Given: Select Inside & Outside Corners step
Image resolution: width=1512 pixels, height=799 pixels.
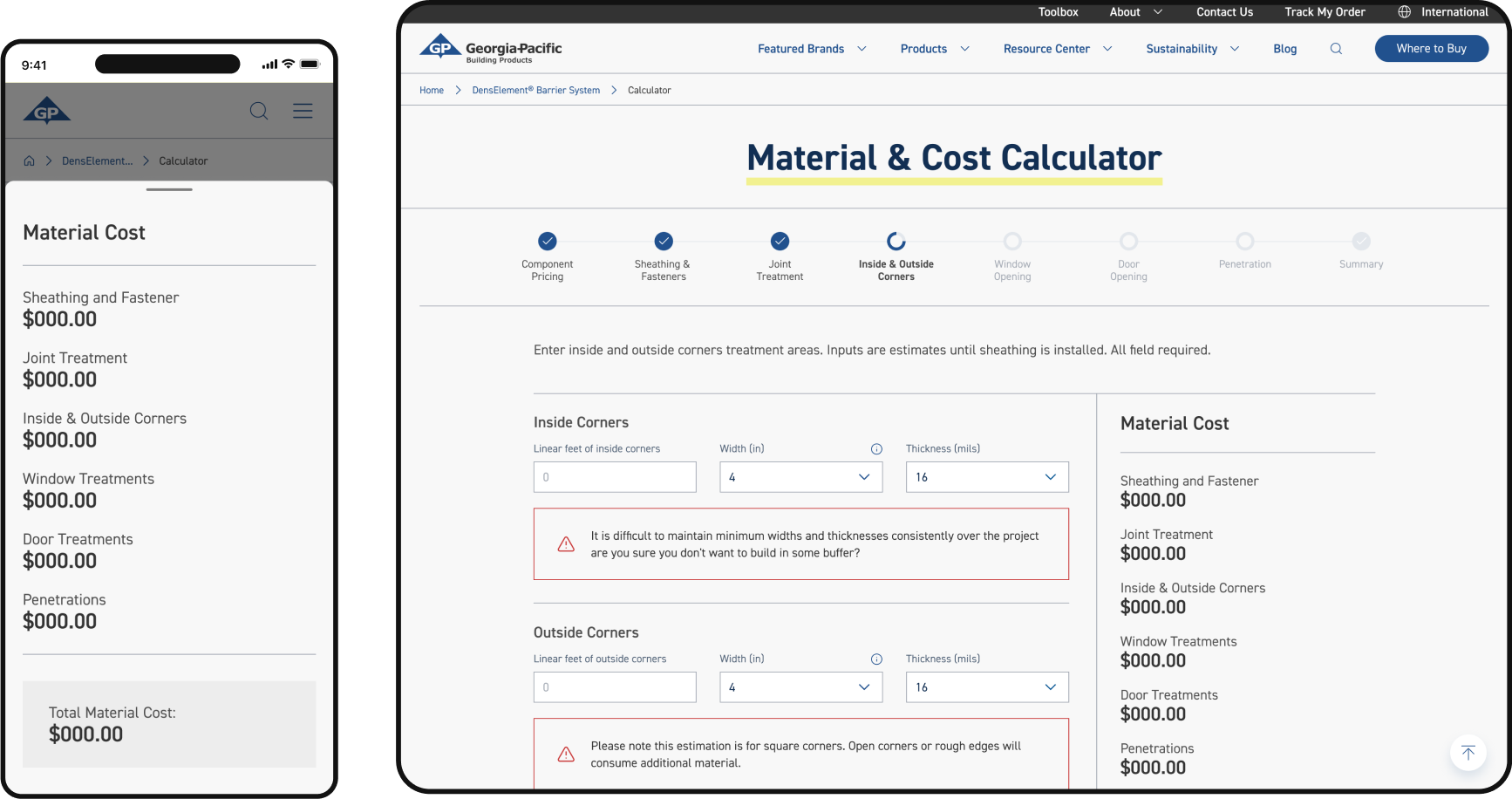Looking at the screenshot, I should coord(896,256).
